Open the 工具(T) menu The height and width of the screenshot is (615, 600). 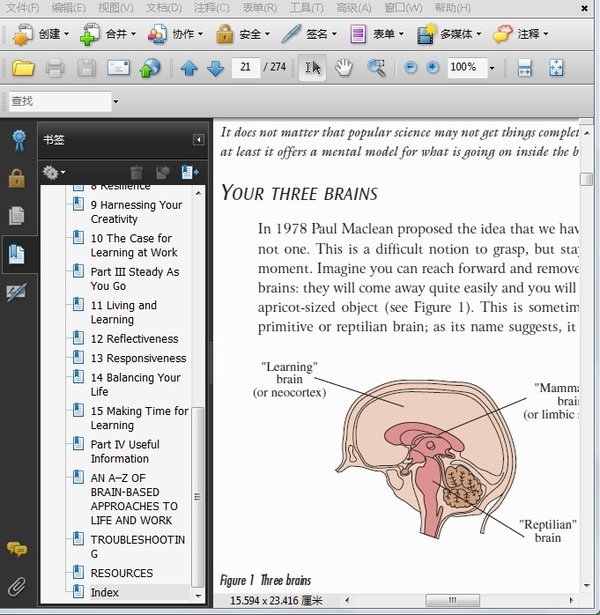pos(306,7)
